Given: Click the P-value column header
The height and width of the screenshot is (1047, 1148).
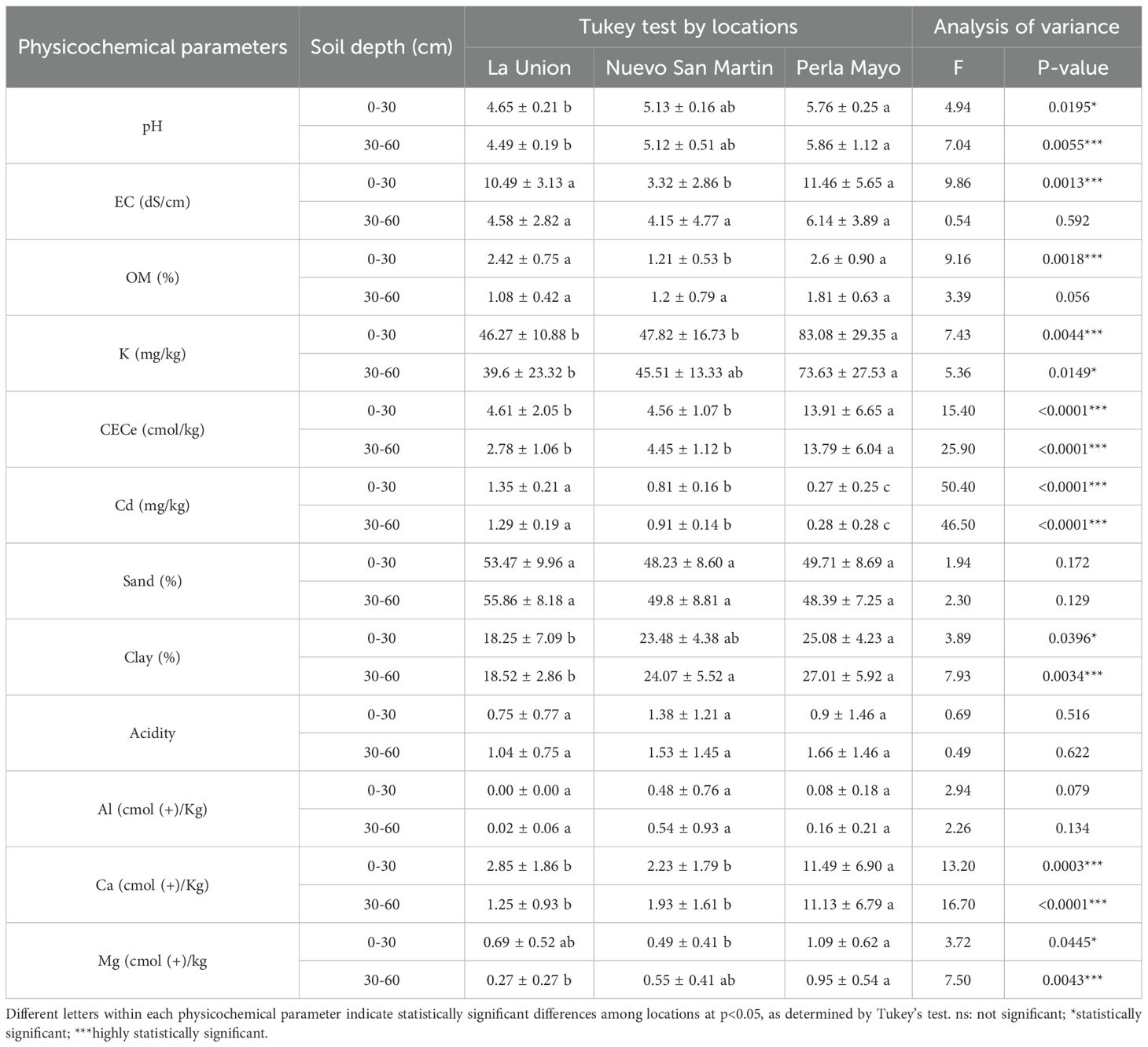Looking at the screenshot, I should pyautogui.click(x=1073, y=68).
